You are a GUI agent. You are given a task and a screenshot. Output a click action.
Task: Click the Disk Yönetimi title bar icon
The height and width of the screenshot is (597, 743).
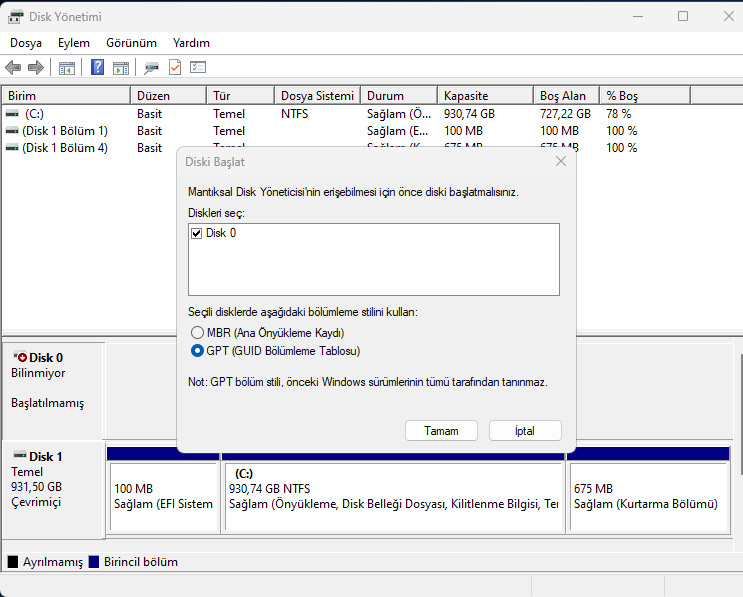15,17
